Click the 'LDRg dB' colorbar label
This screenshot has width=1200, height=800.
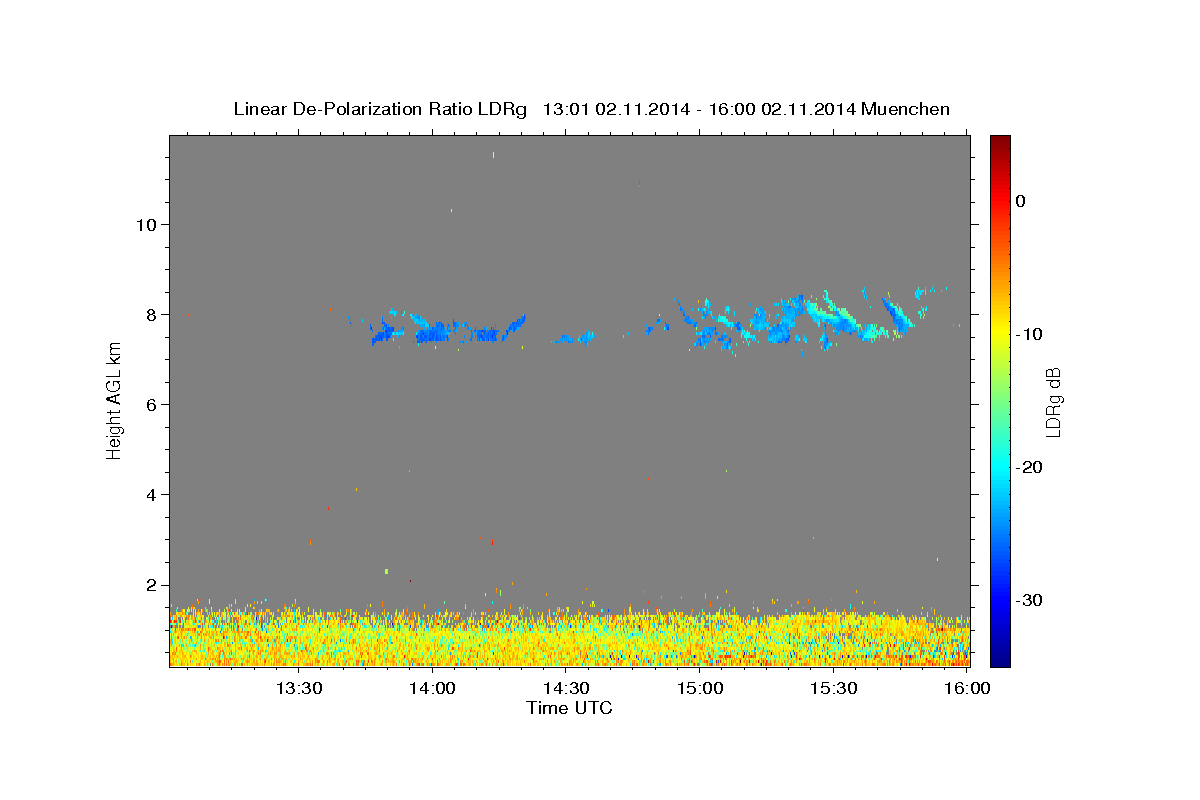pyautogui.click(x=1053, y=401)
